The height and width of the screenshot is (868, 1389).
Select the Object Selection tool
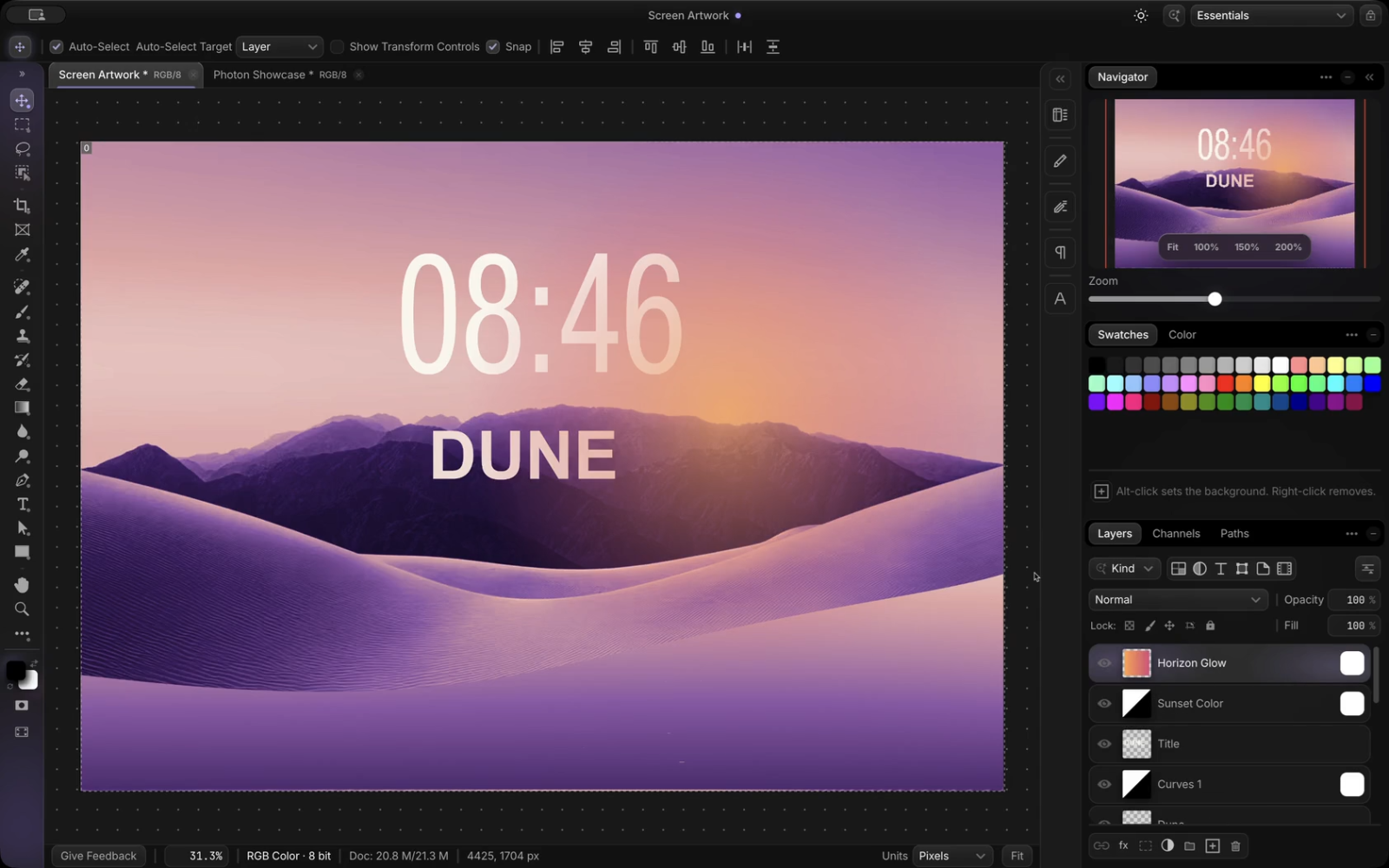(22, 174)
